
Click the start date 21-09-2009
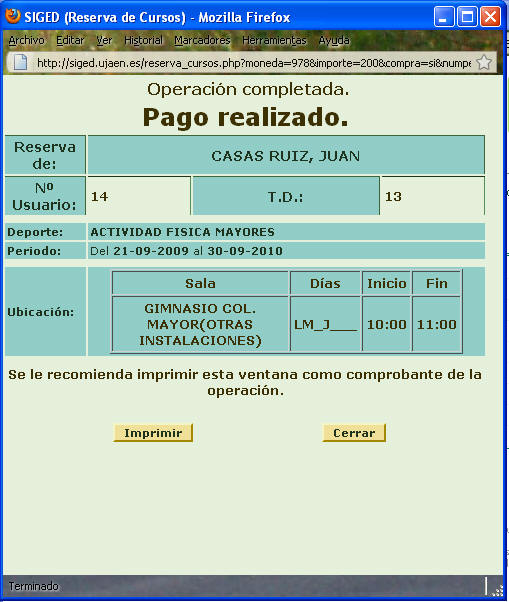click(151, 251)
